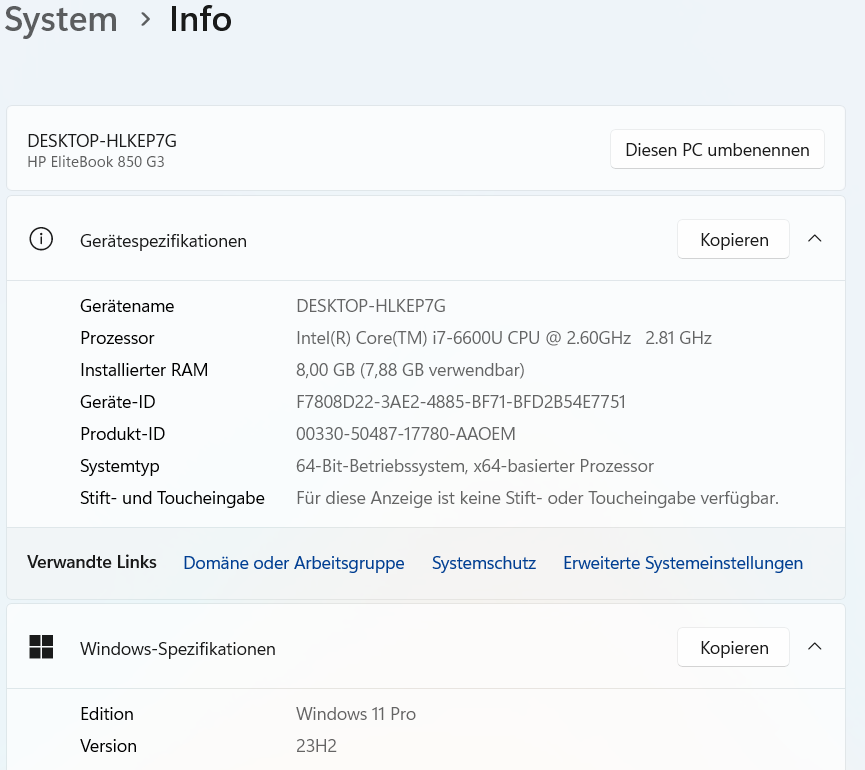The width and height of the screenshot is (865, 770).
Task: Click the Geräte-ID label
Action: 118,402
